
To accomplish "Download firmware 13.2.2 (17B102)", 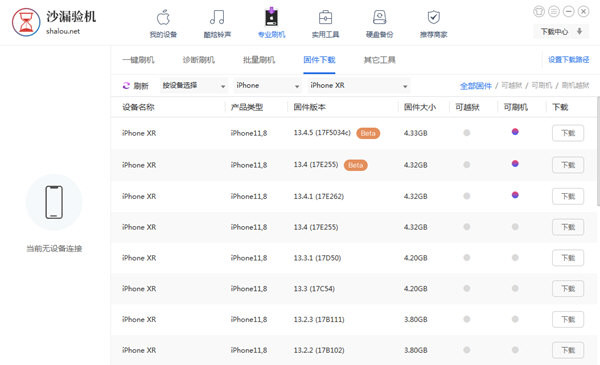I will click(x=568, y=350).
